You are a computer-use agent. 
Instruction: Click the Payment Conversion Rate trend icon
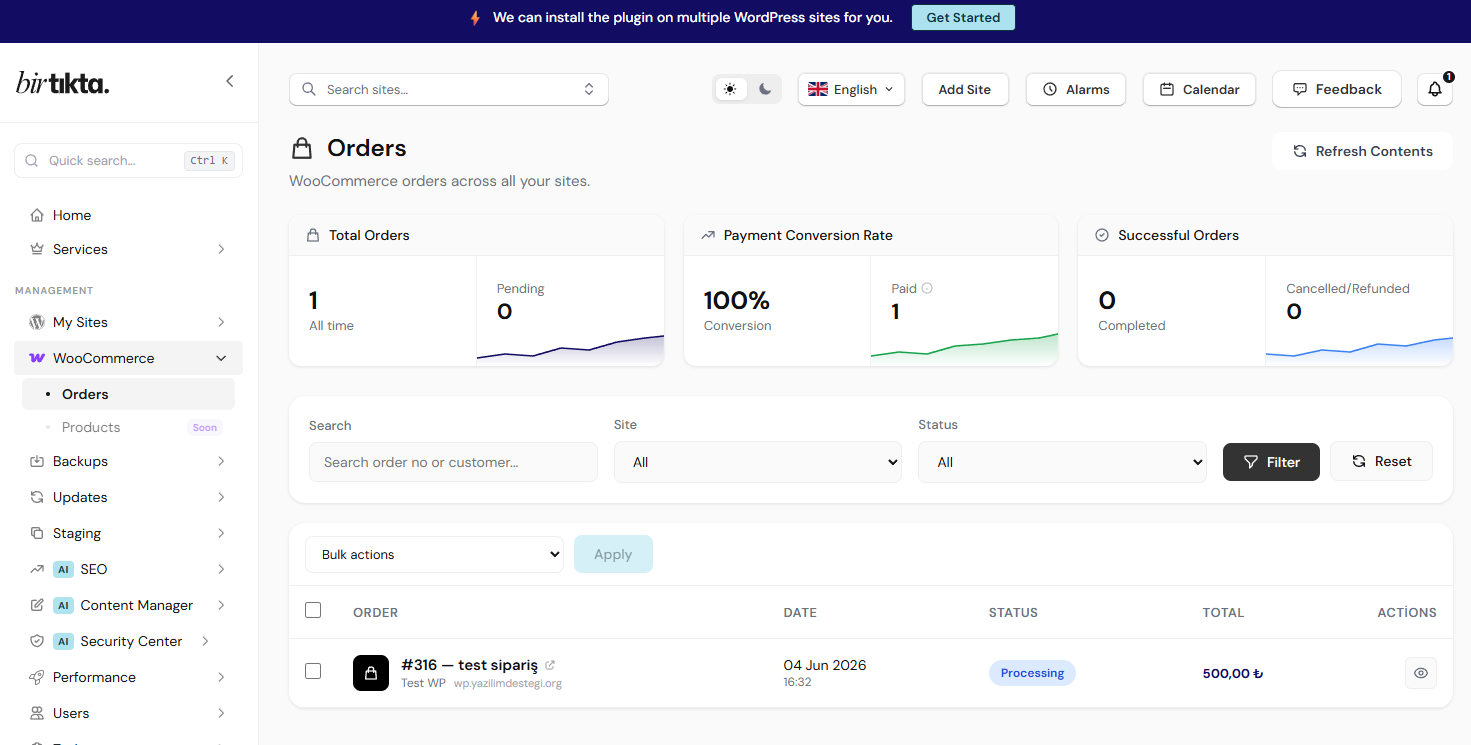708,235
